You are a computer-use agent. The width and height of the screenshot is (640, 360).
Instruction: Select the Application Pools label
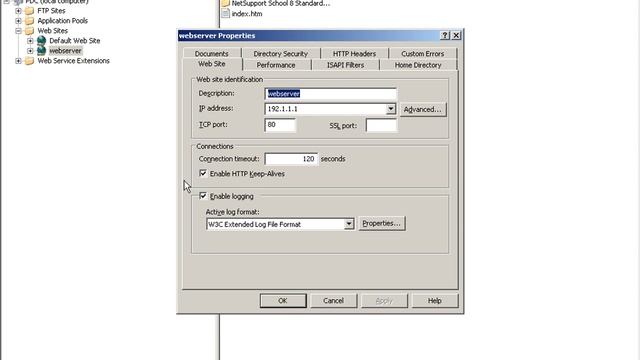tap(62, 21)
